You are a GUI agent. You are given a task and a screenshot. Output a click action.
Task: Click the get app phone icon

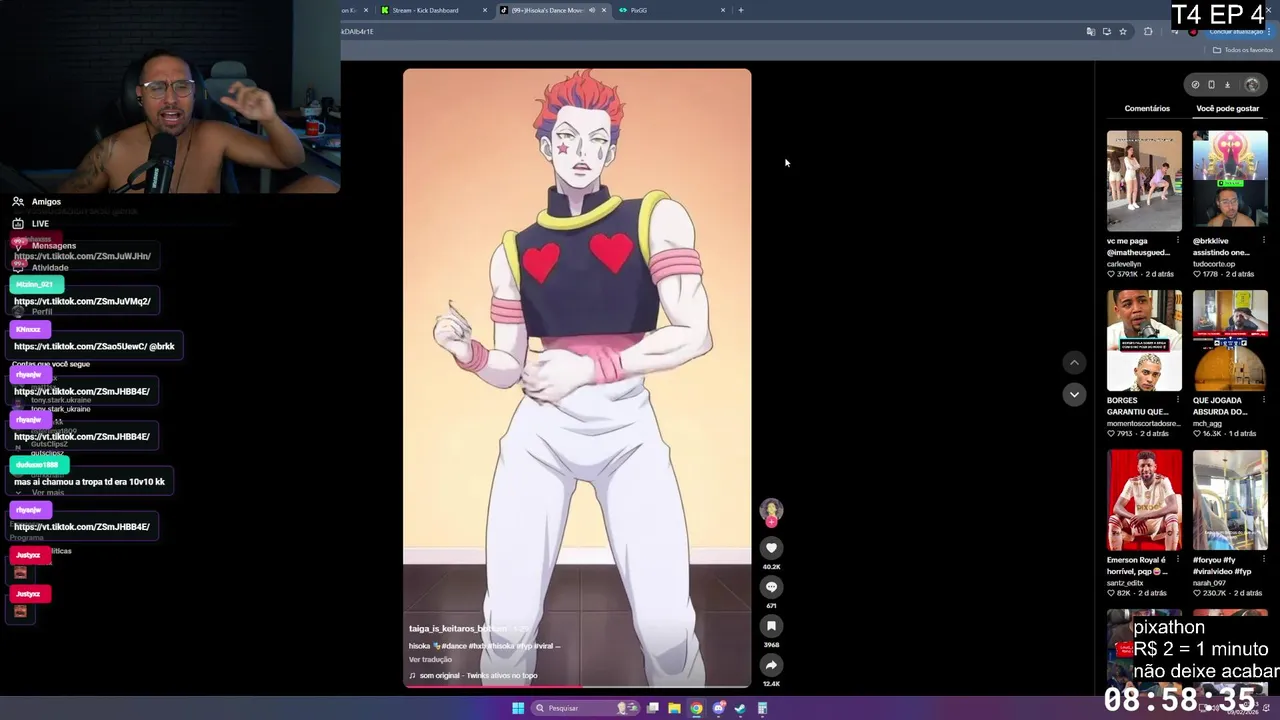click(1211, 85)
